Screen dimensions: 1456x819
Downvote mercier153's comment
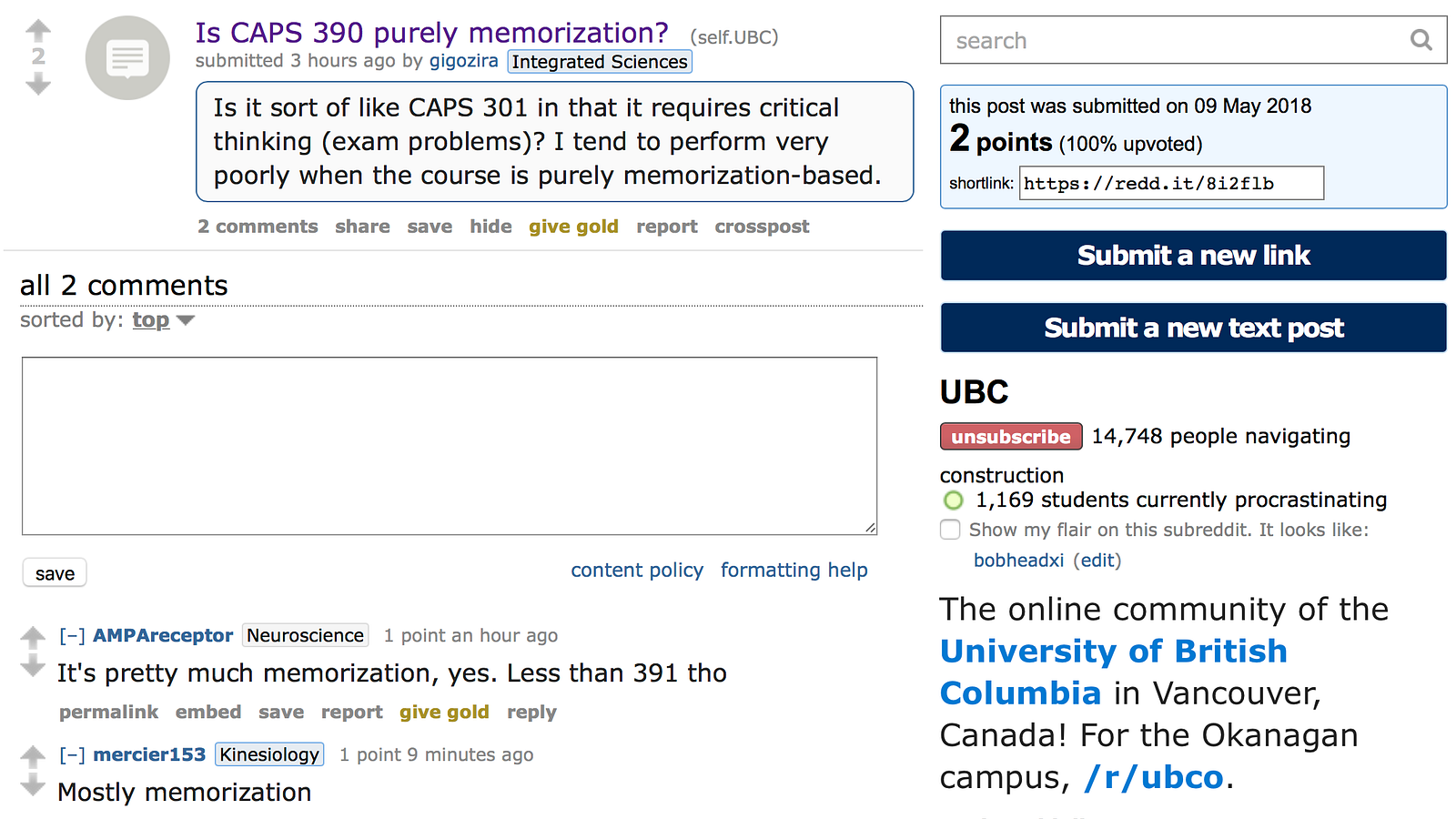click(x=33, y=785)
